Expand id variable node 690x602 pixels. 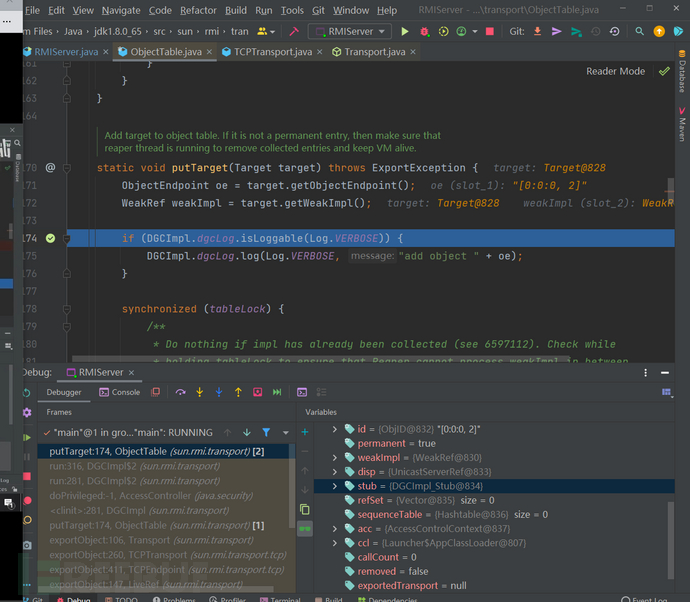tap(335, 429)
